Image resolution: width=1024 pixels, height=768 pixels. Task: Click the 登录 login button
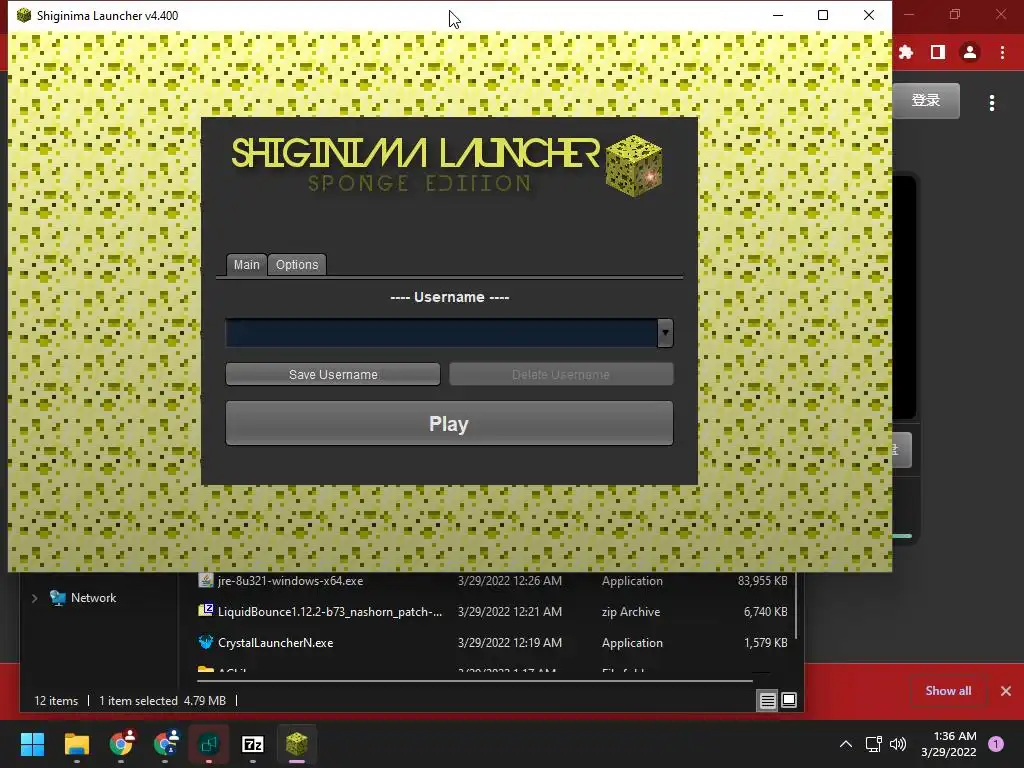point(926,101)
